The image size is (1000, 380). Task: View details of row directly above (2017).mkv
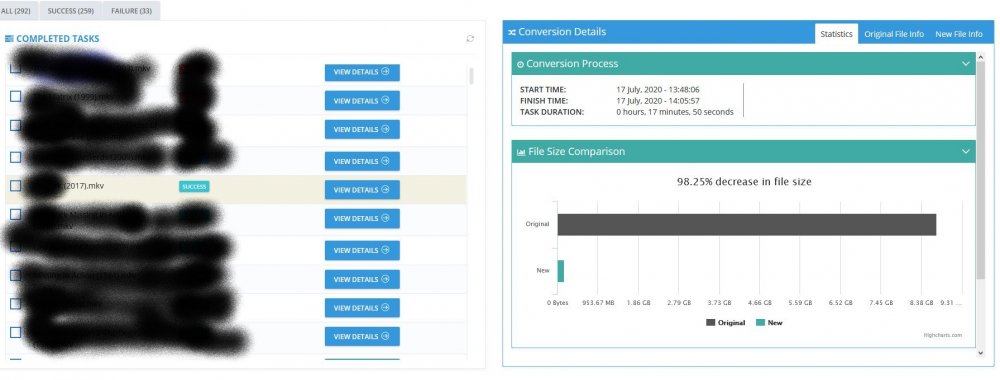[x=362, y=161]
